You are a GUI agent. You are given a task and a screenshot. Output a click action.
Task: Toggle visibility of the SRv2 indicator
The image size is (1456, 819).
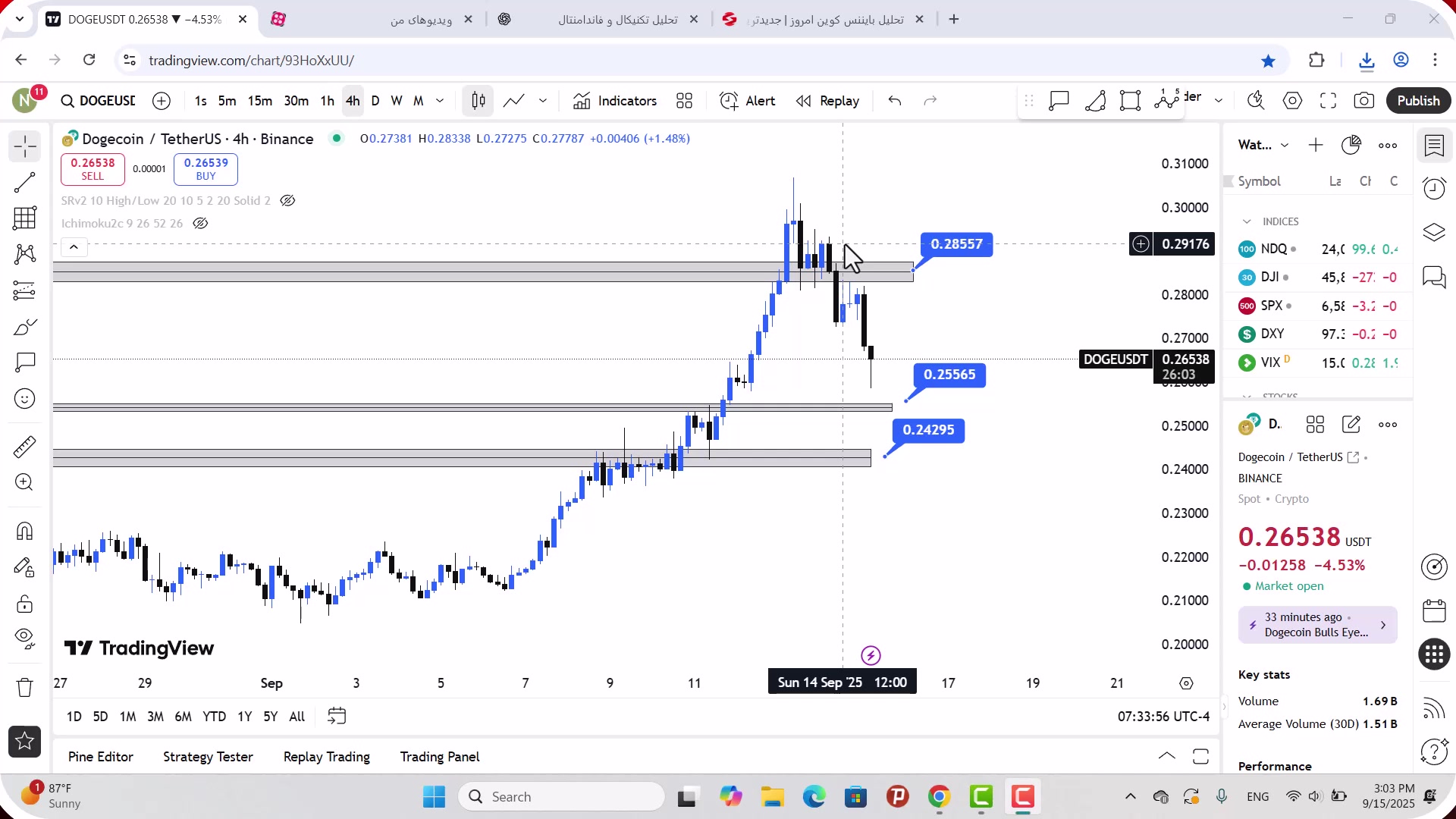tap(287, 201)
